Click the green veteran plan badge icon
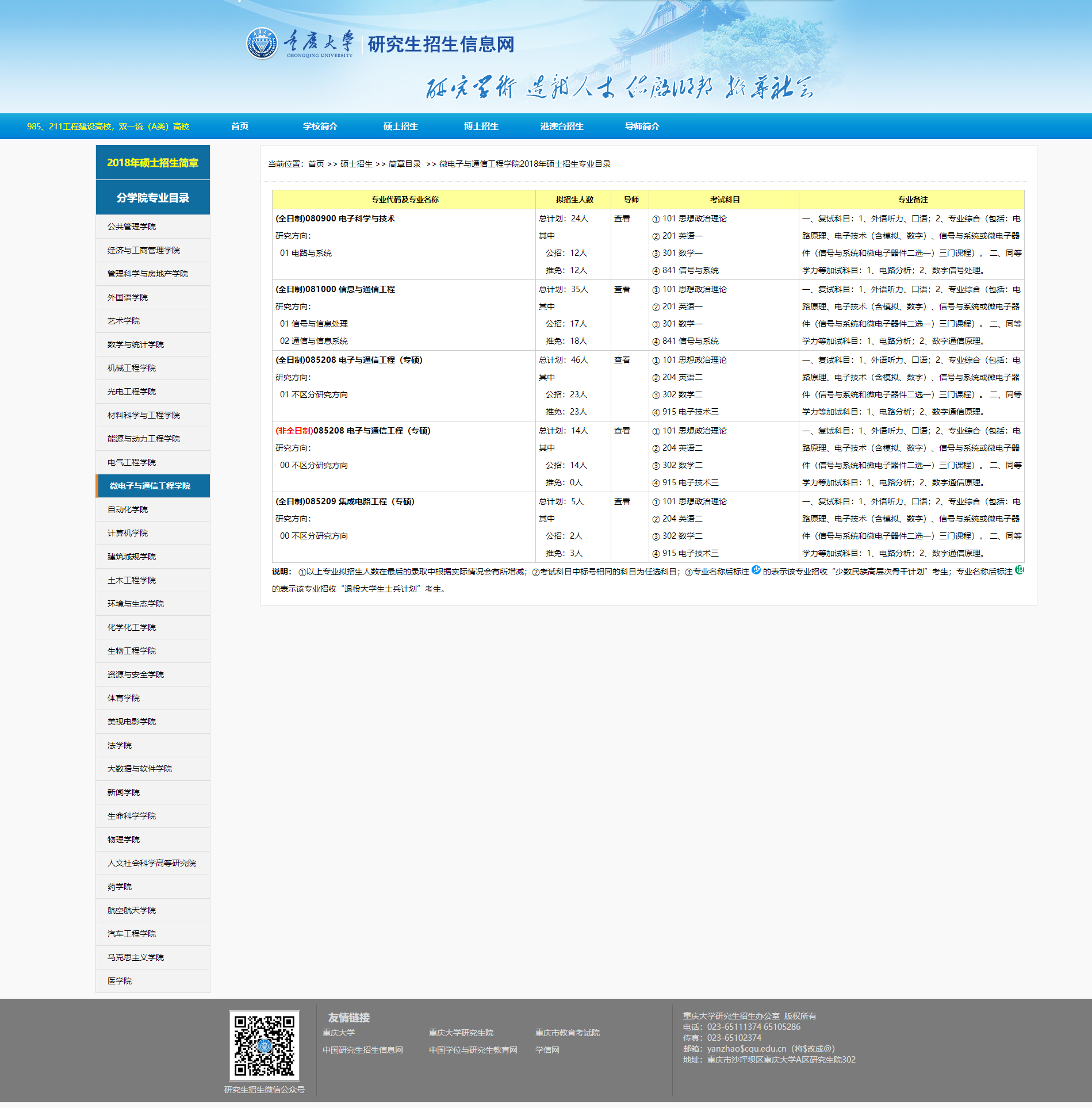Screen dimensions: 1092x1108 coord(1019,570)
